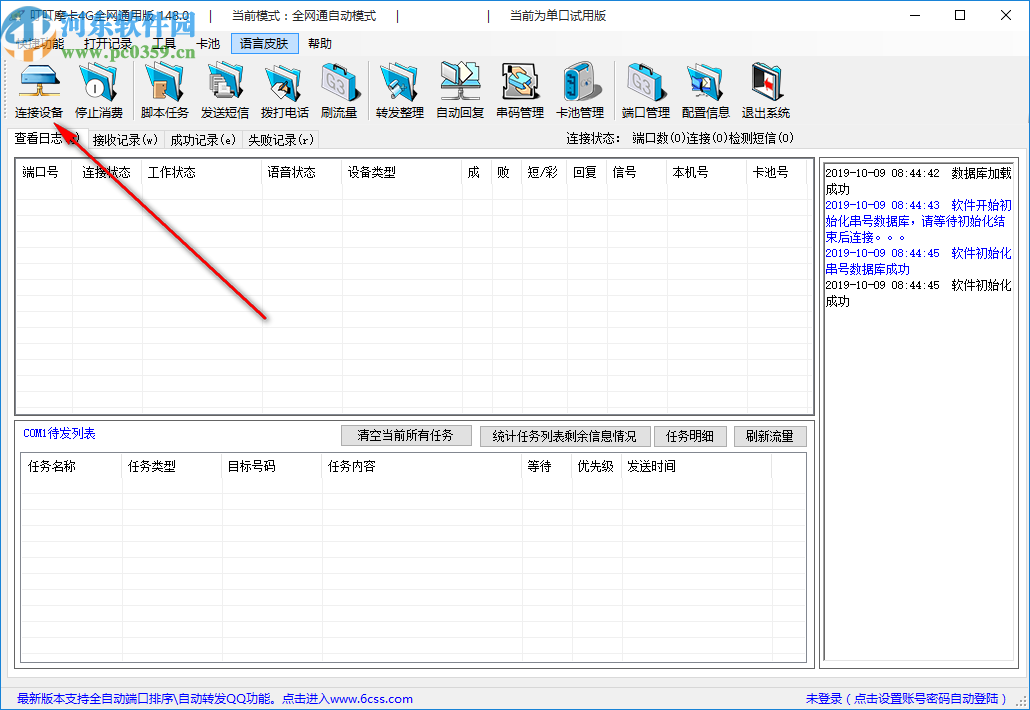Click the 设备类型 column header

[402, 172]
